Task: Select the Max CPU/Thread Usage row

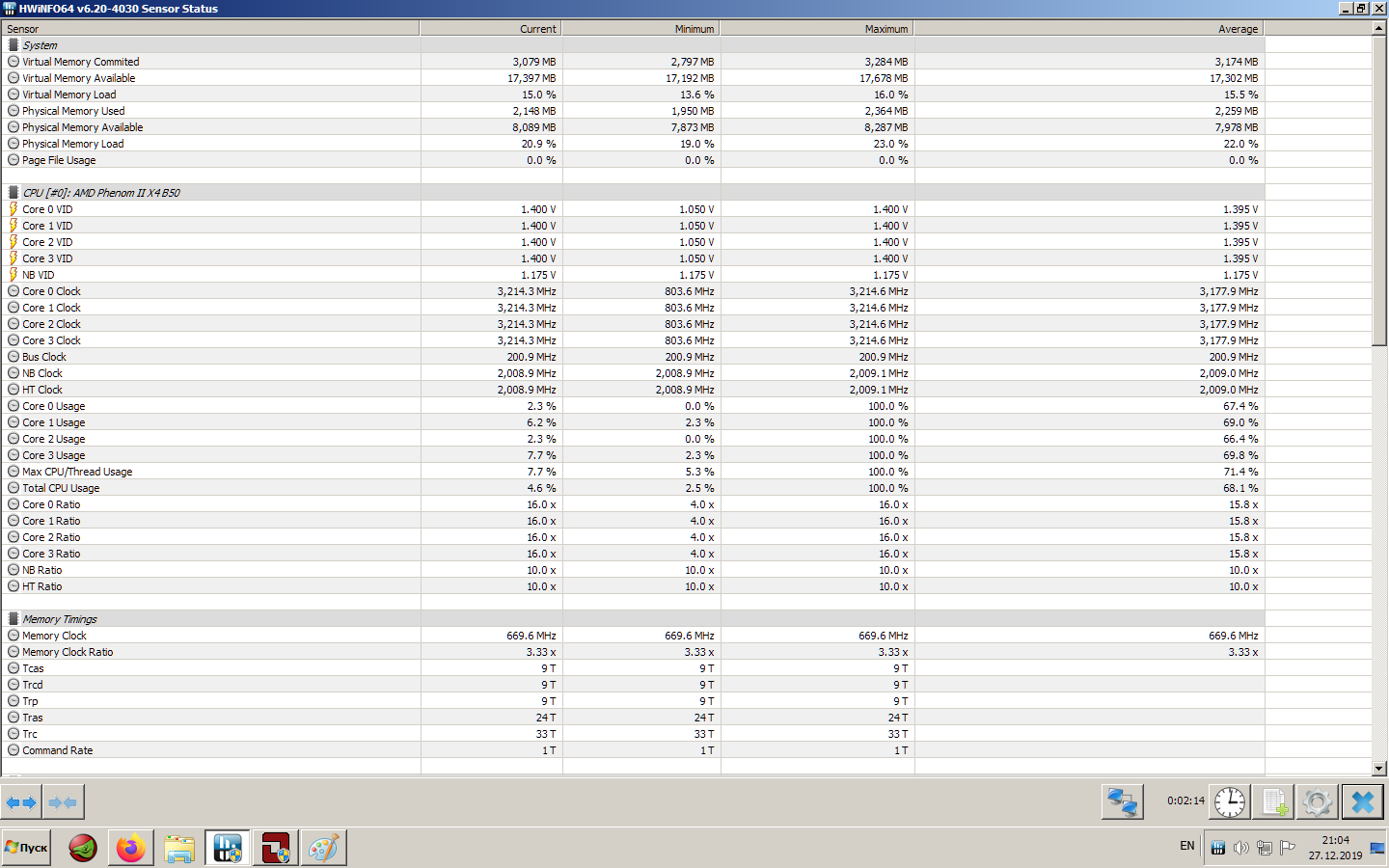Action: click(x=633, y=472)
